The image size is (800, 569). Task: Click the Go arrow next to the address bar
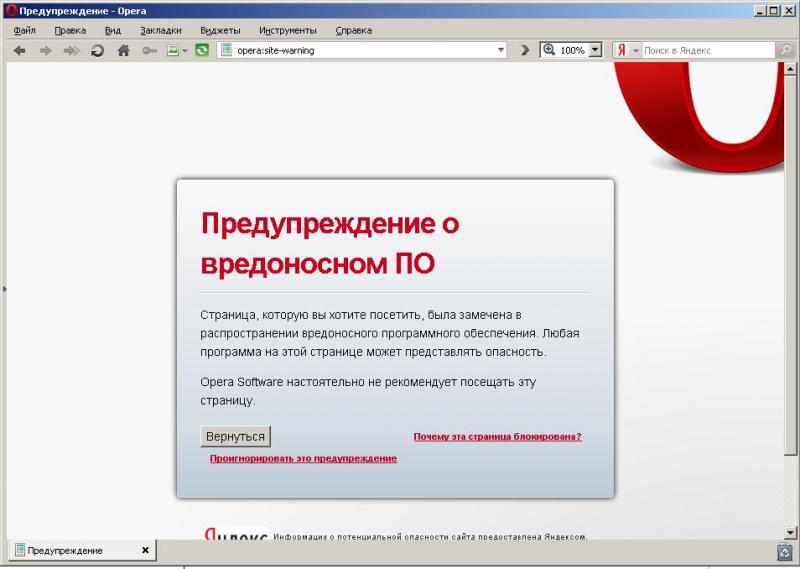524,51
